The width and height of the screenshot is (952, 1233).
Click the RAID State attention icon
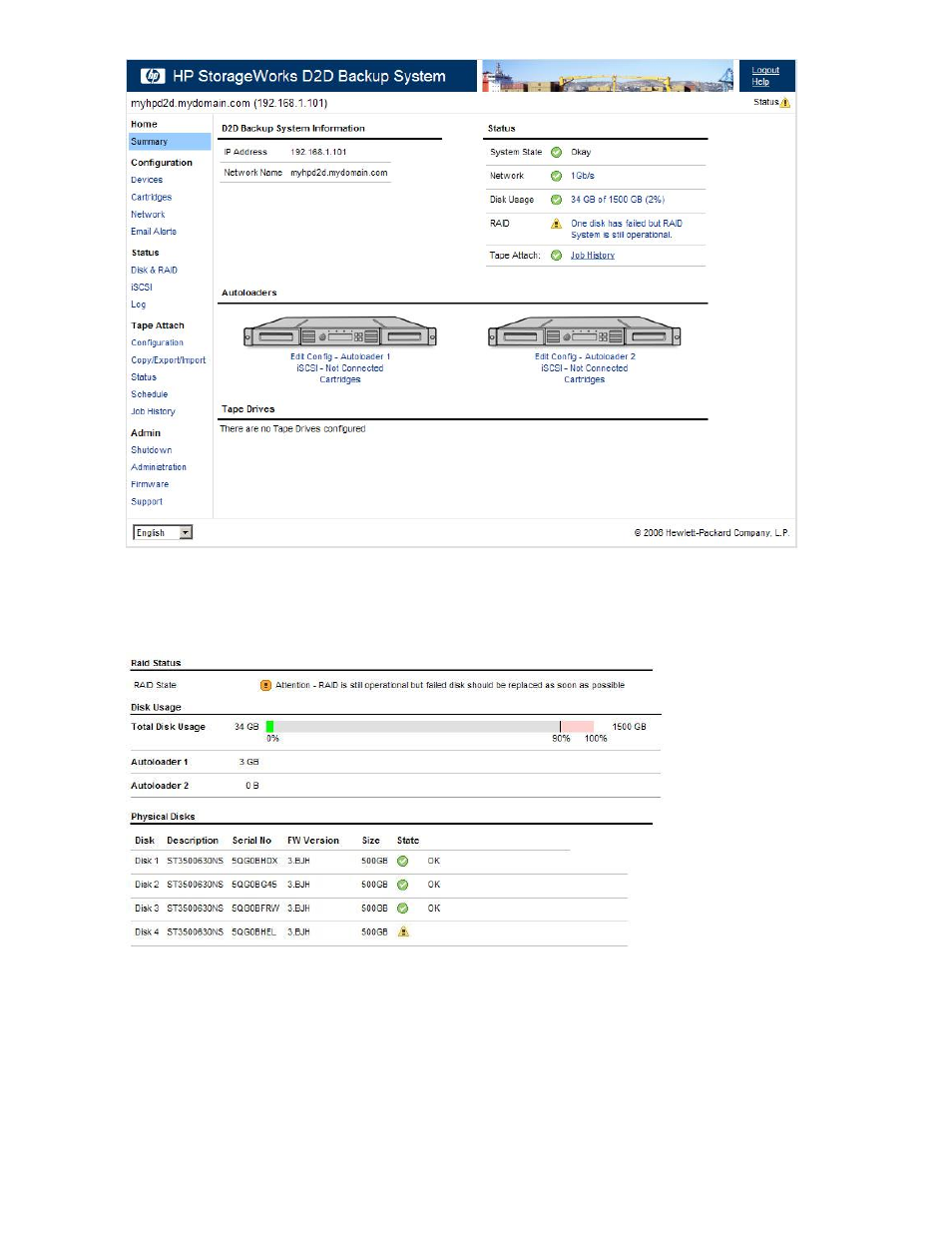click(265, 685)
